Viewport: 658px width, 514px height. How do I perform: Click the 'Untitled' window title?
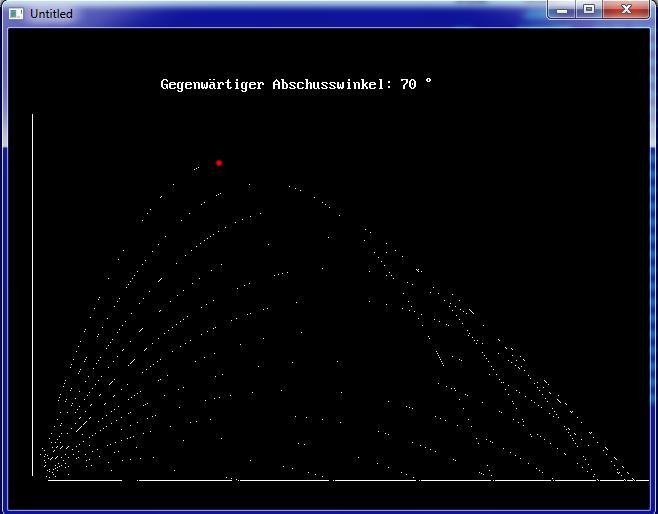51,14
